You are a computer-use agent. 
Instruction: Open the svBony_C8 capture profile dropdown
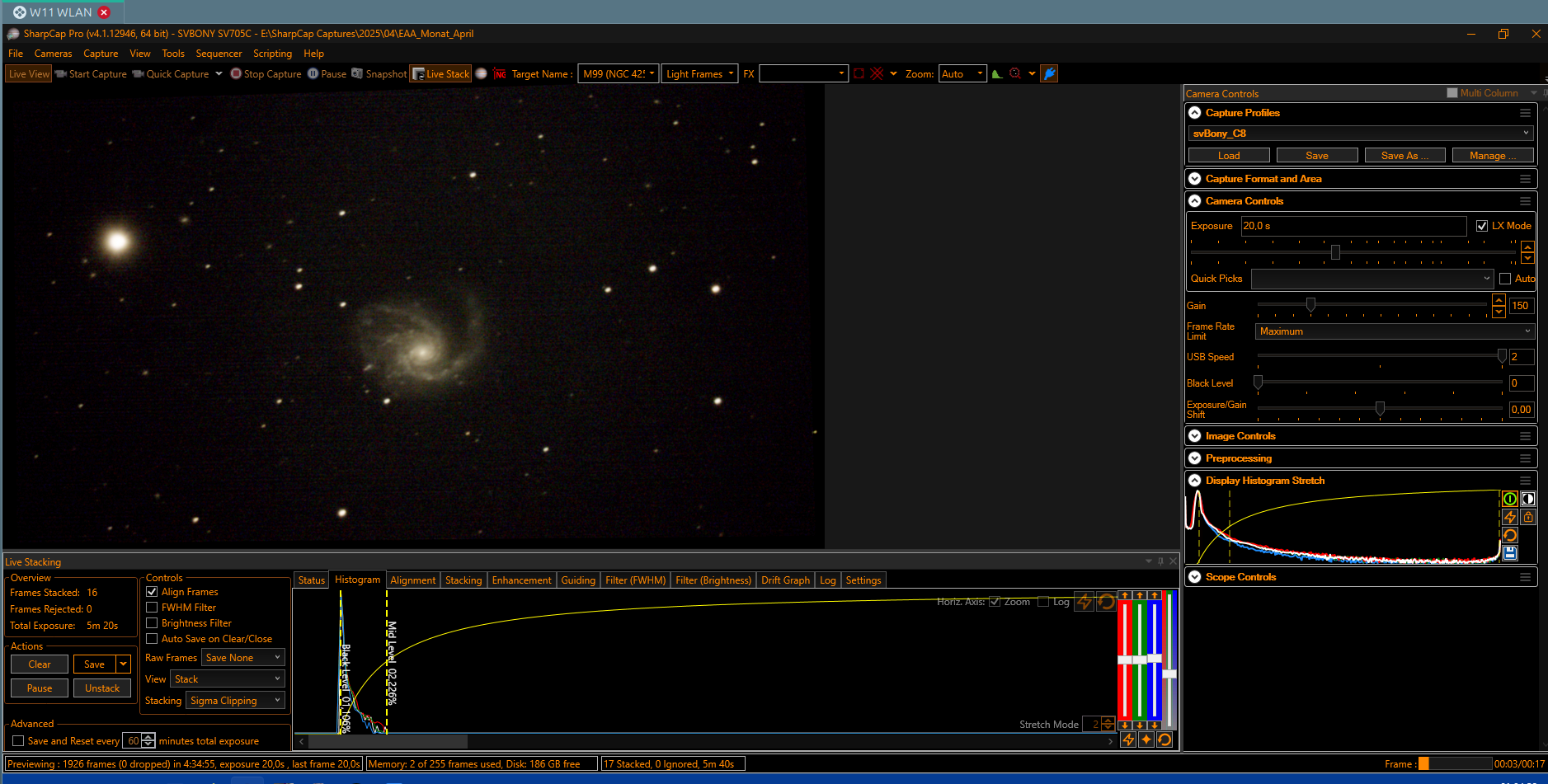coord(1361,134)
